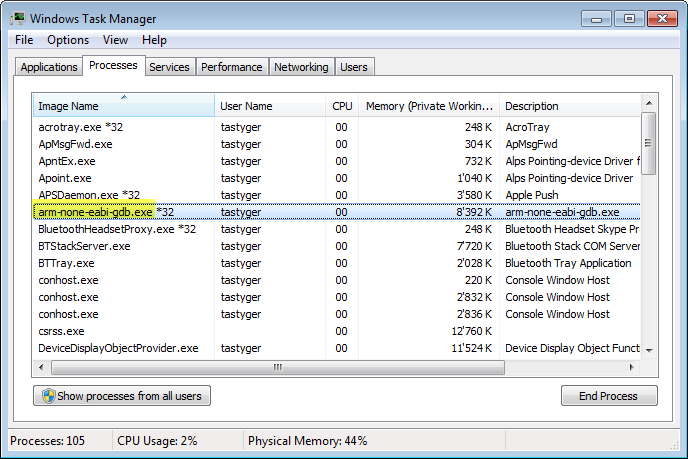Select the ApMsgFwd.exe process row

click(337, 144)
